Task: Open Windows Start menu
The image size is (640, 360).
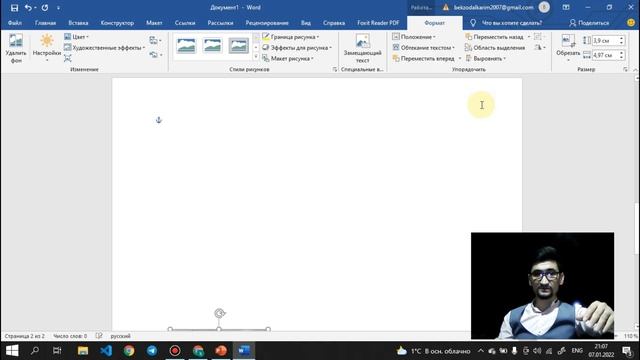Action: click(x=12, y=351)
